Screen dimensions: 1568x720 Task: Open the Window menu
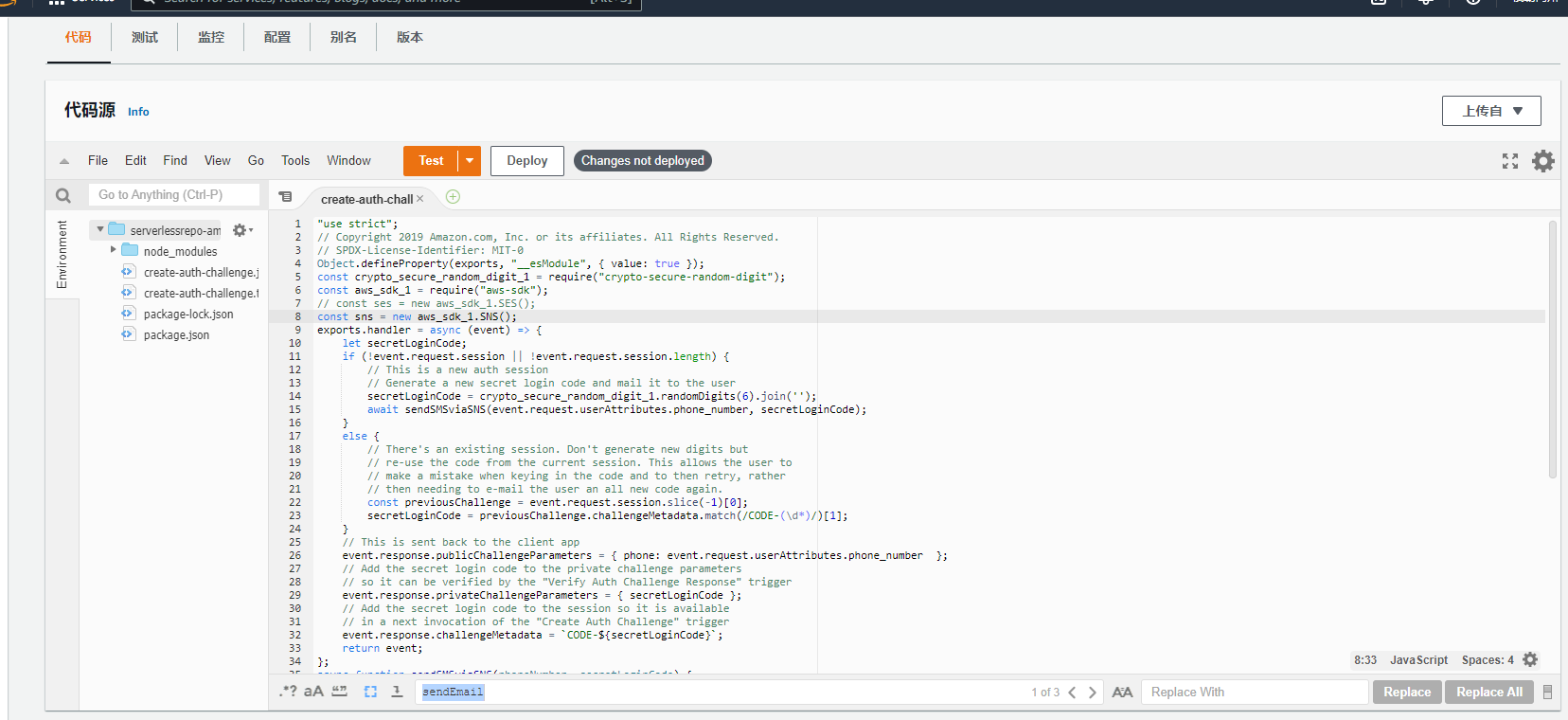coord(349,161)
